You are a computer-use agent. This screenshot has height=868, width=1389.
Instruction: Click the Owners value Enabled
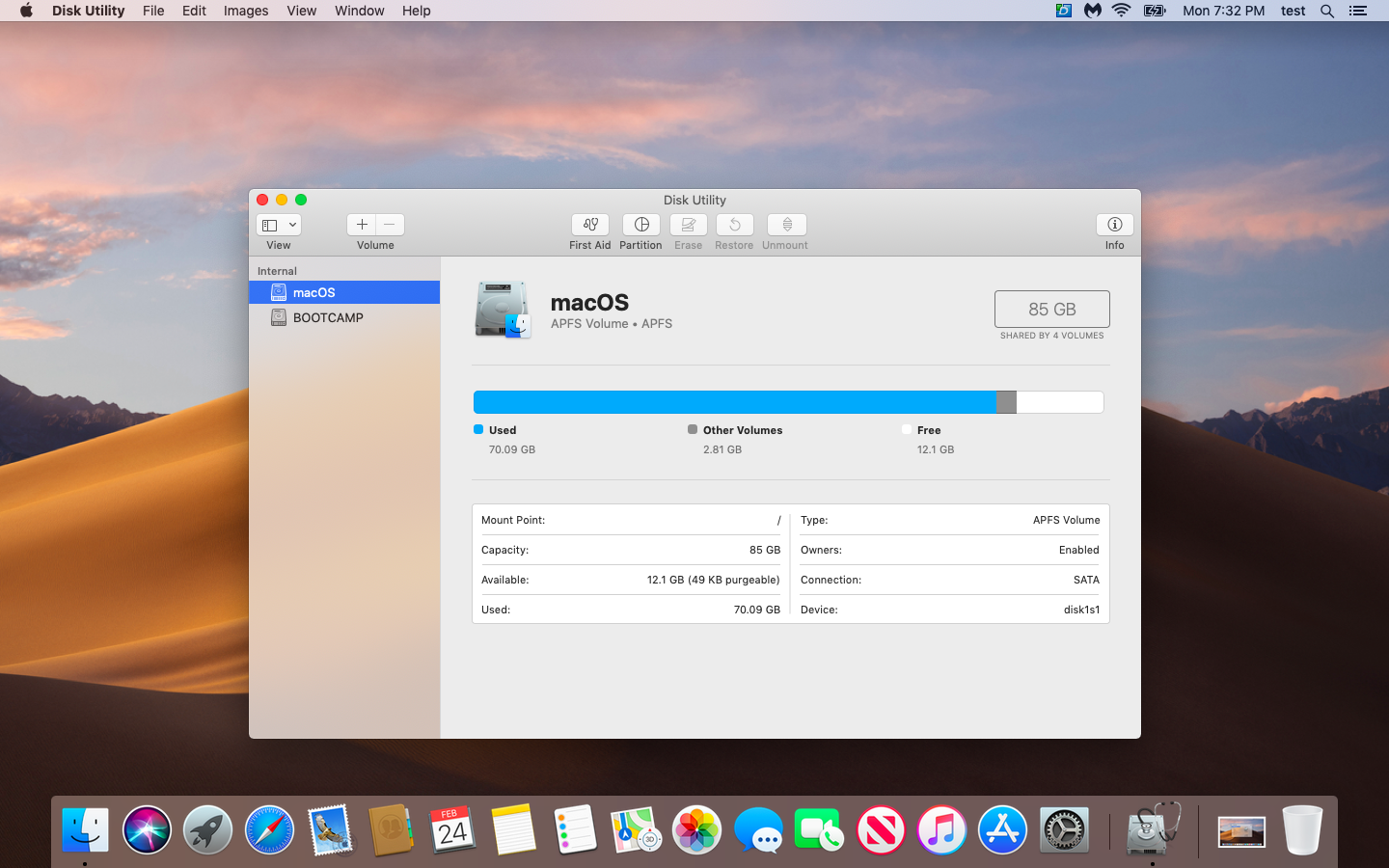point(1078,550)
